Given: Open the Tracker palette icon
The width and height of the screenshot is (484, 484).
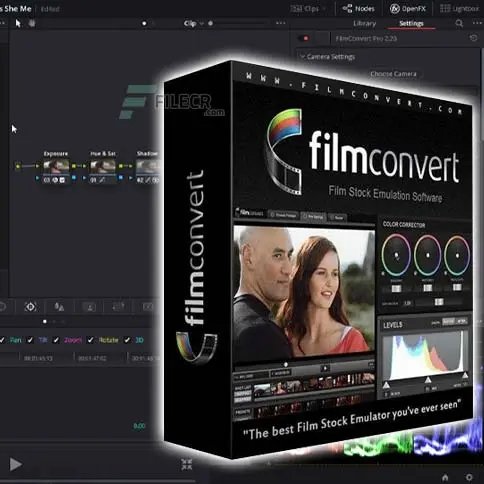Looking at the screenshot, I should 30,307.
